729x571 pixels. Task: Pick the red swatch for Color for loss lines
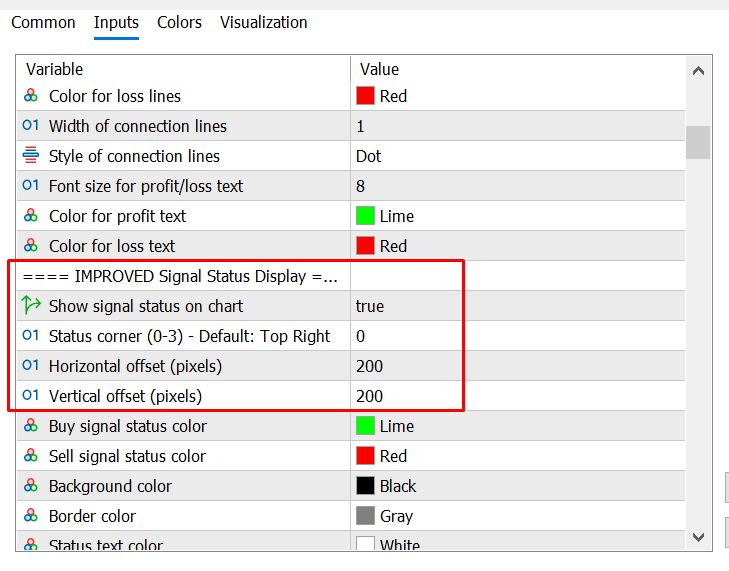tap(365, 96)
